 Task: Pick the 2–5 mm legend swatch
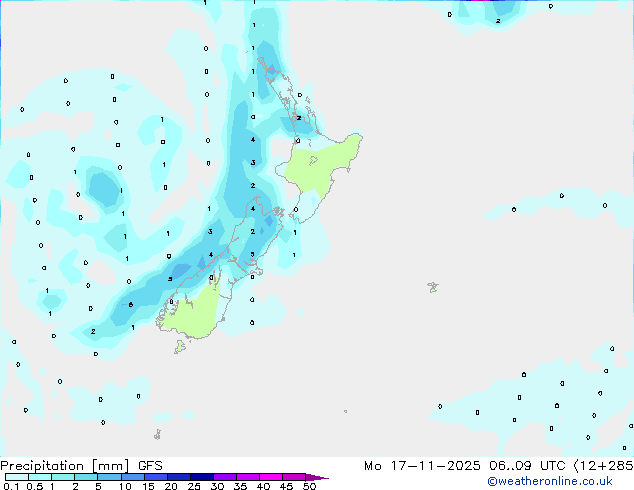[x=86, y=477]
